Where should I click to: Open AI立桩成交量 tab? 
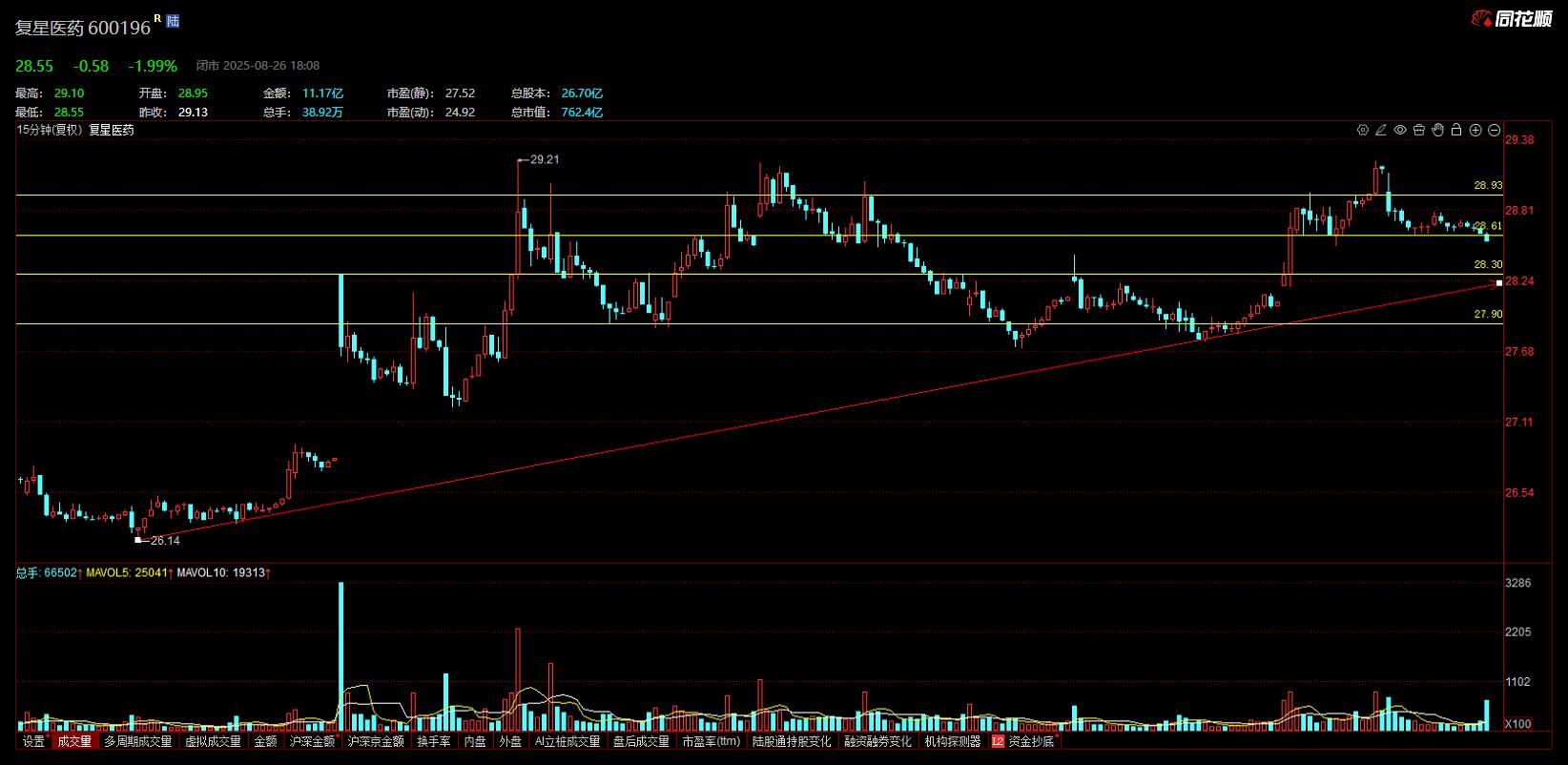coord(567,741)
